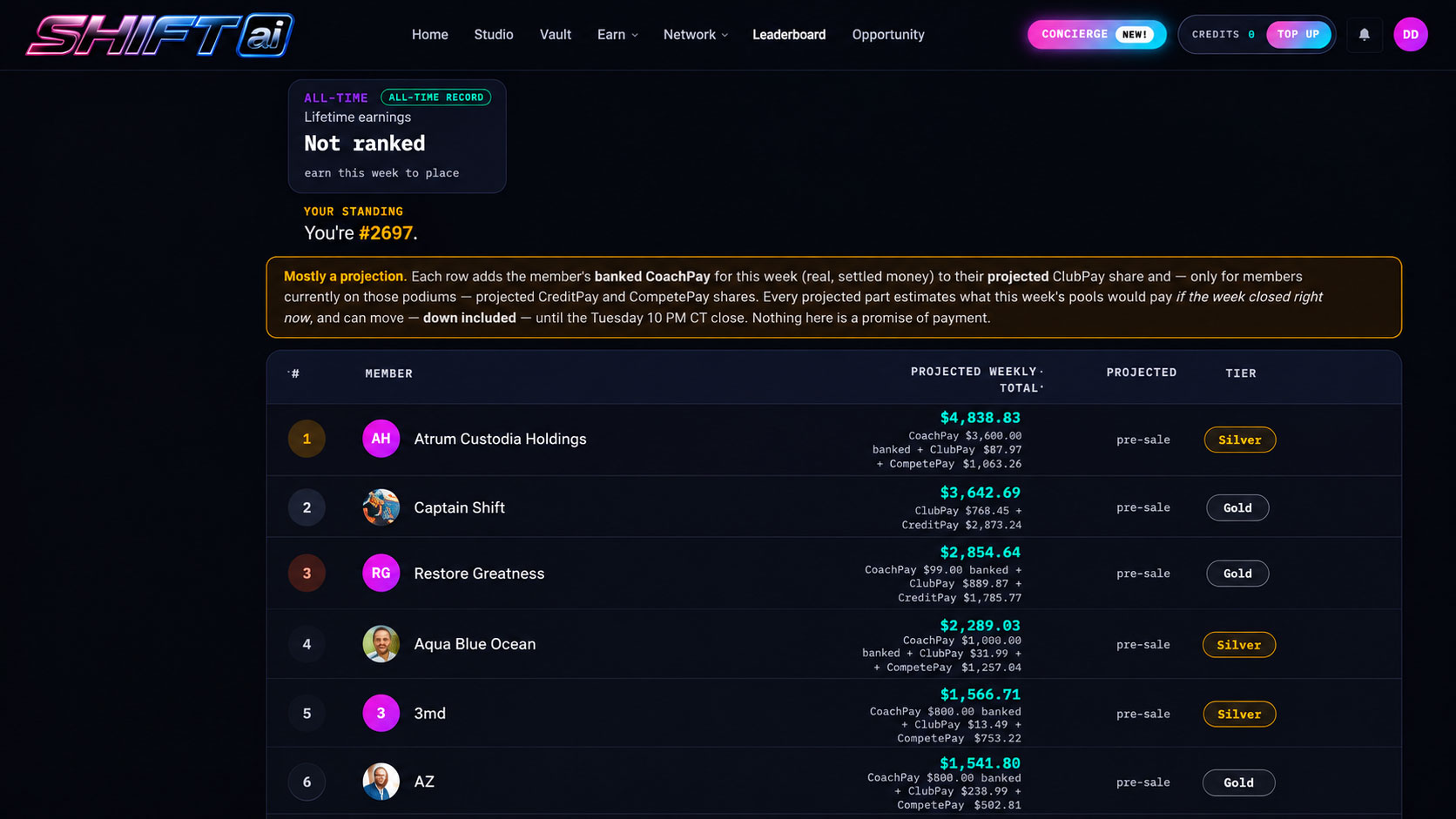This screenshot has height=819, width=1456.
Task: Click the CREDITS 0 balance
Action: pos(1223,35)
